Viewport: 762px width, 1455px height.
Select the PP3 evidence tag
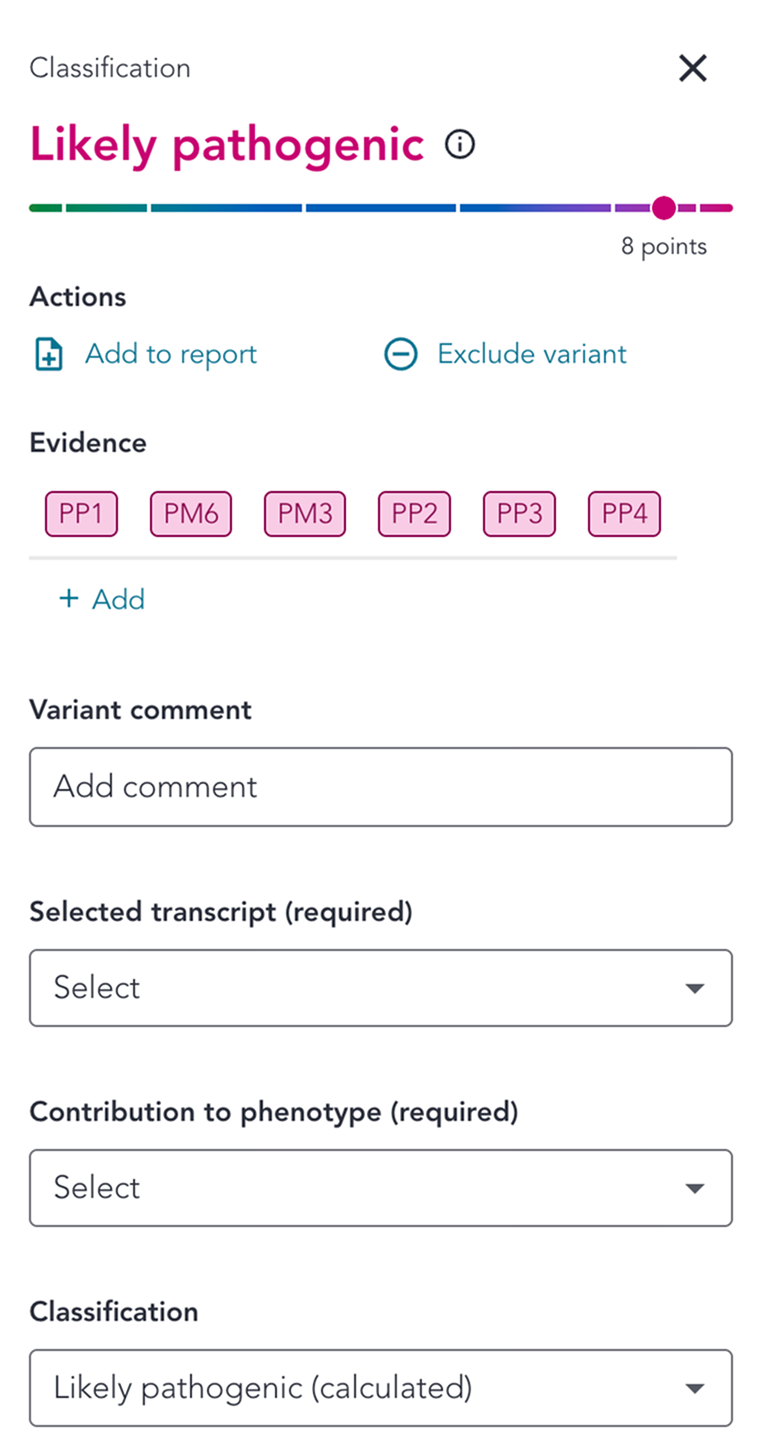519,514
